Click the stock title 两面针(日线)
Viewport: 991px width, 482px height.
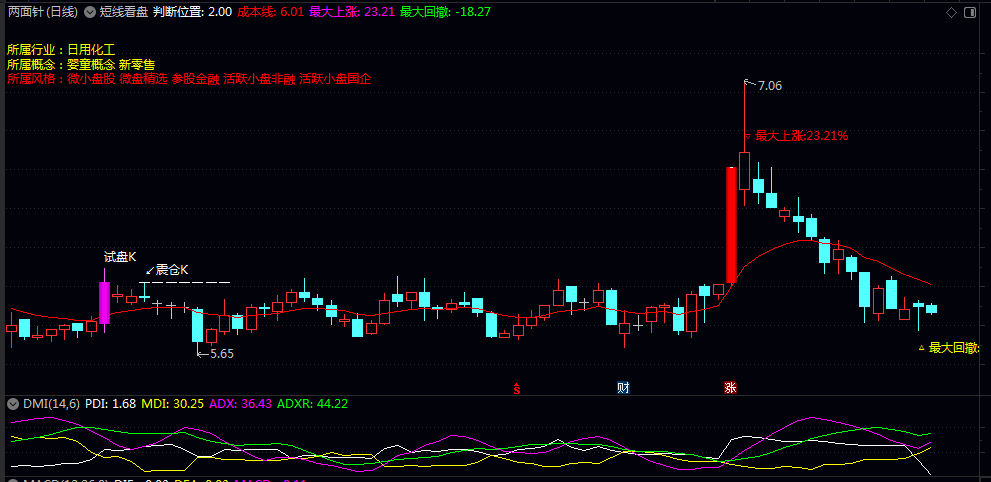(x=43, y=12)
